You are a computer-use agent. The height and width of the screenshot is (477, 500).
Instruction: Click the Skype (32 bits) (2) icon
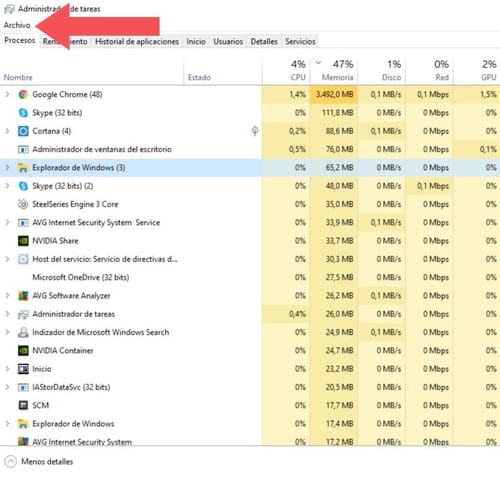click(23, 186)
